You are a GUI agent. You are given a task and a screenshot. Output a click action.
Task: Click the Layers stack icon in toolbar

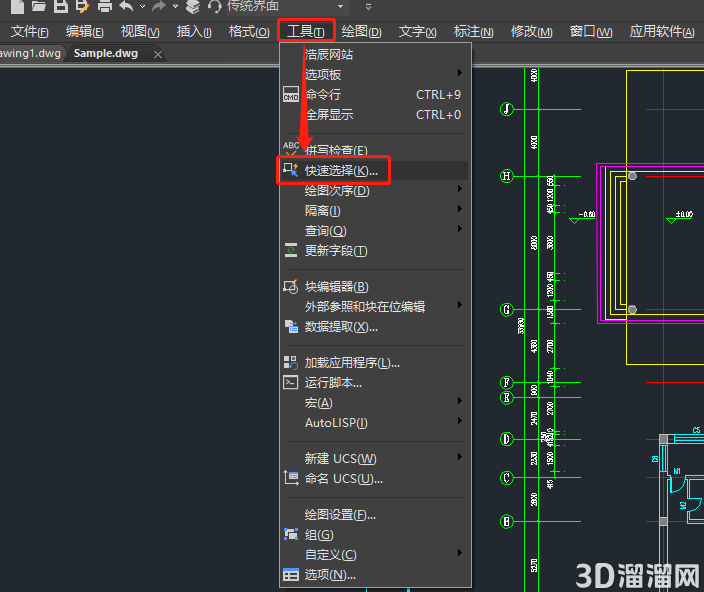[x=193, y=6]
